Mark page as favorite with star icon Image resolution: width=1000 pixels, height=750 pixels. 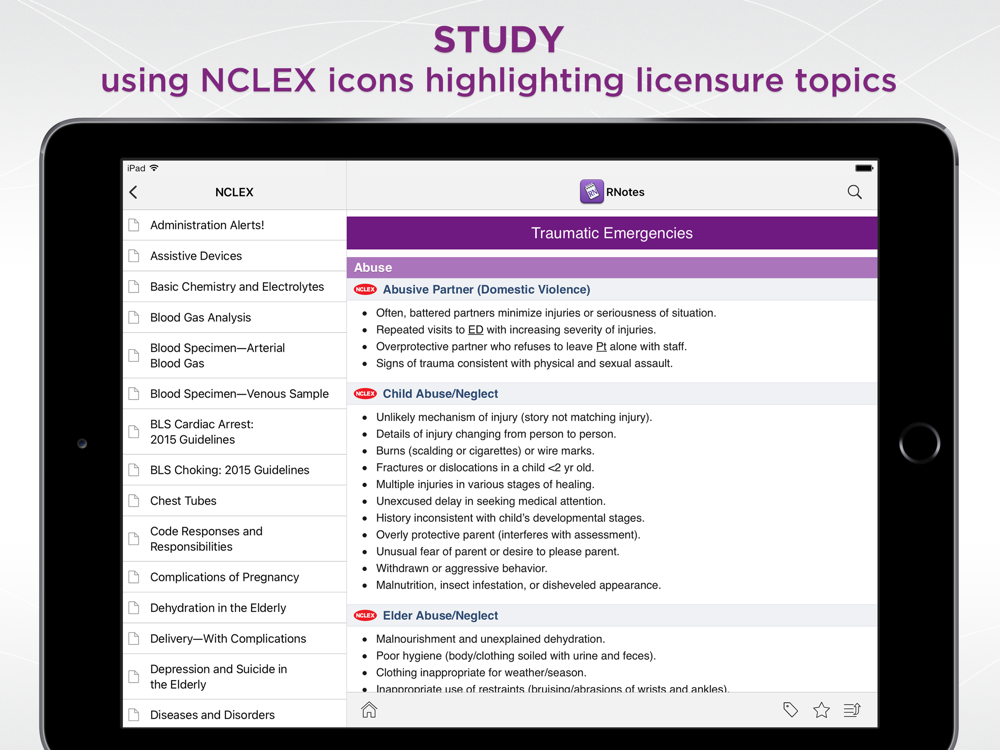(x=821, y=710)
